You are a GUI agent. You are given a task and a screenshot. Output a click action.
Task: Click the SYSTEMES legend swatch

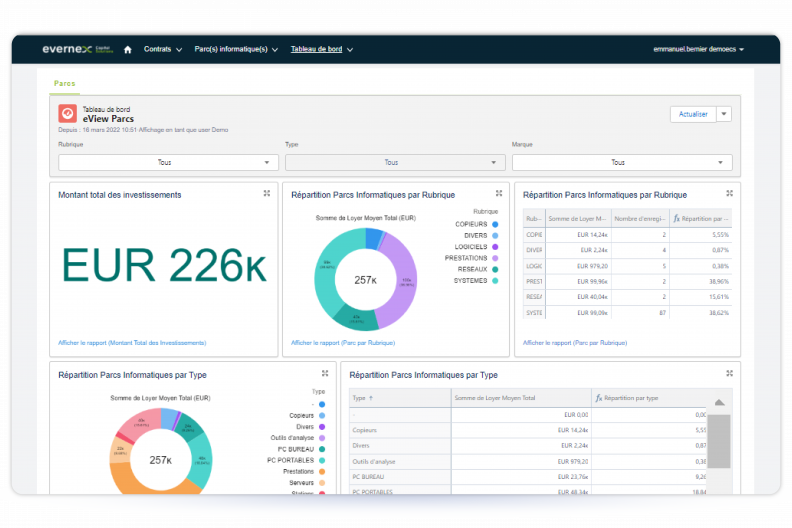[495, 281]
